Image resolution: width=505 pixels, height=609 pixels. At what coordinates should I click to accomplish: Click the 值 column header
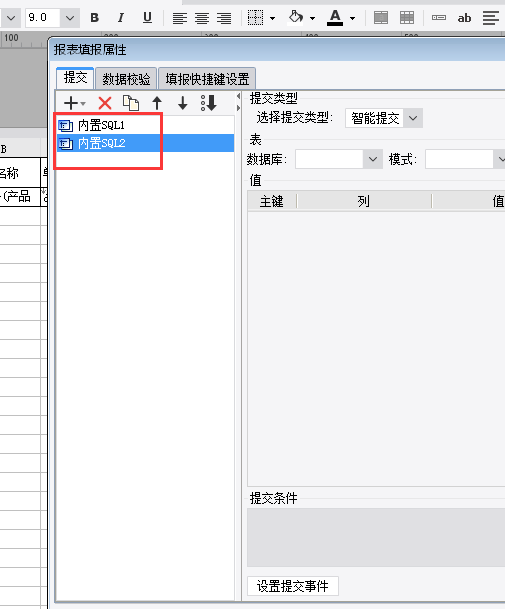468,201
